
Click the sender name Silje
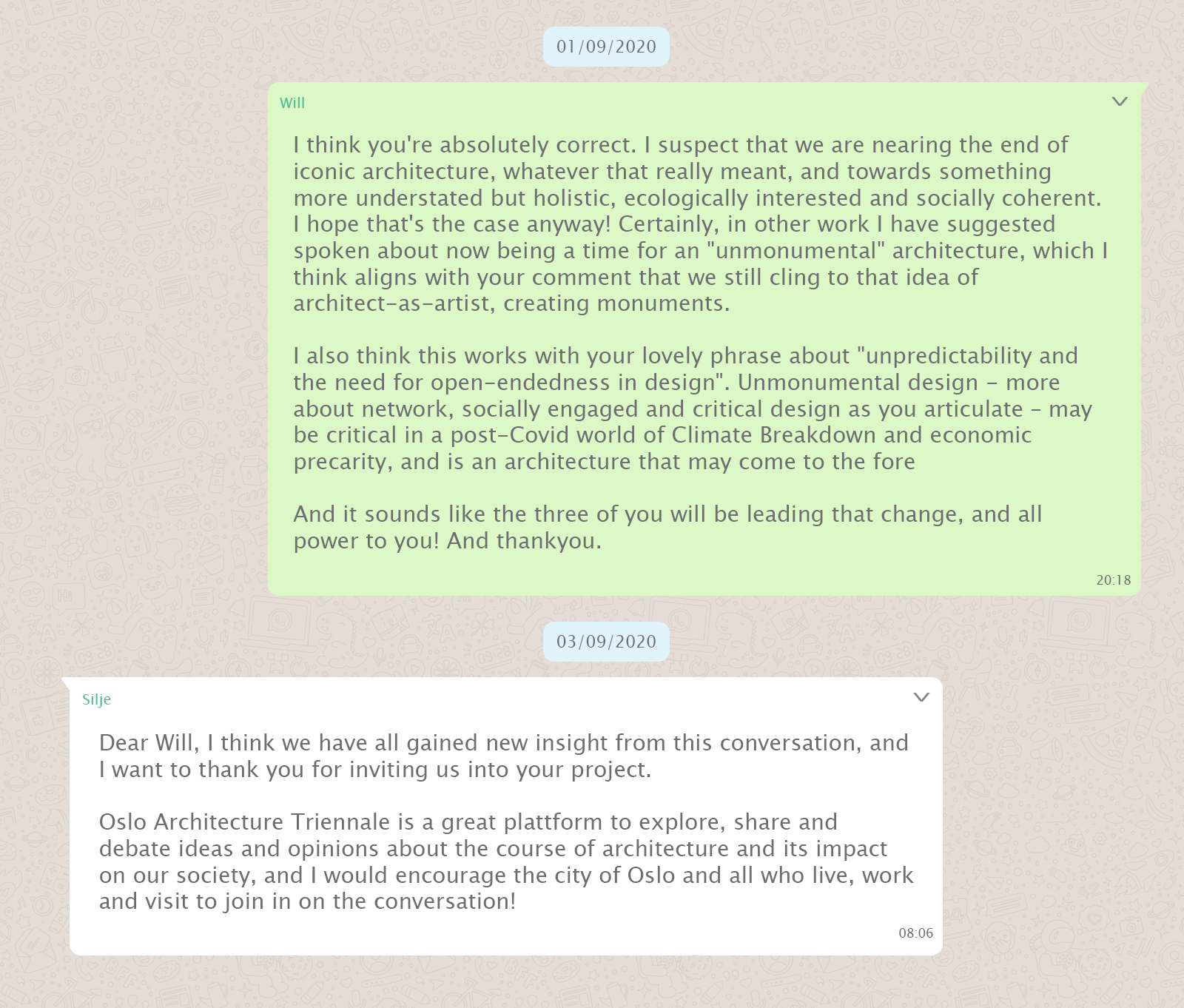[x=96, y=699]
